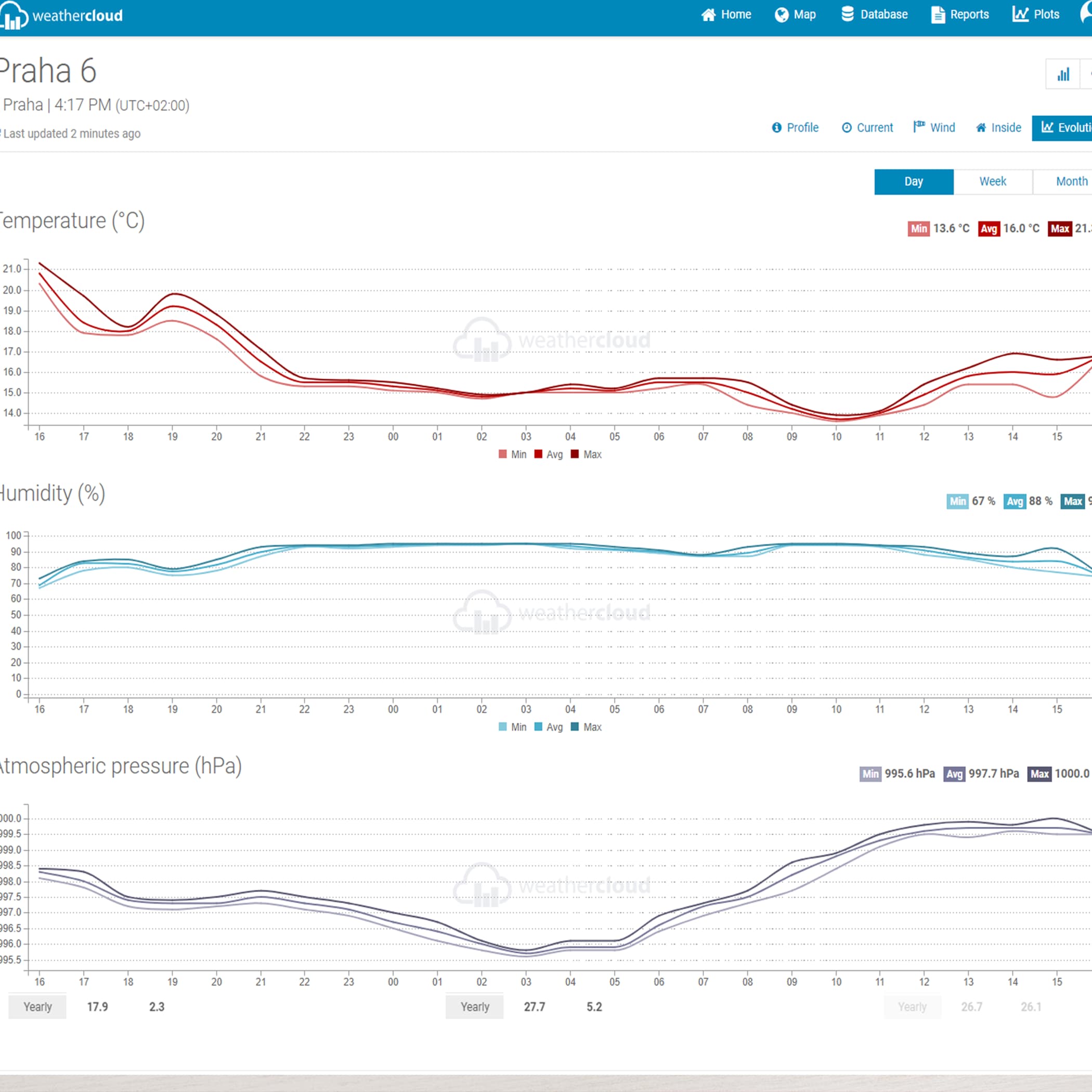The height and width of the screenshot is (1092, 1092).
Task: Click the Yearly label next to 27.7
Action: tap(475, 1007)
